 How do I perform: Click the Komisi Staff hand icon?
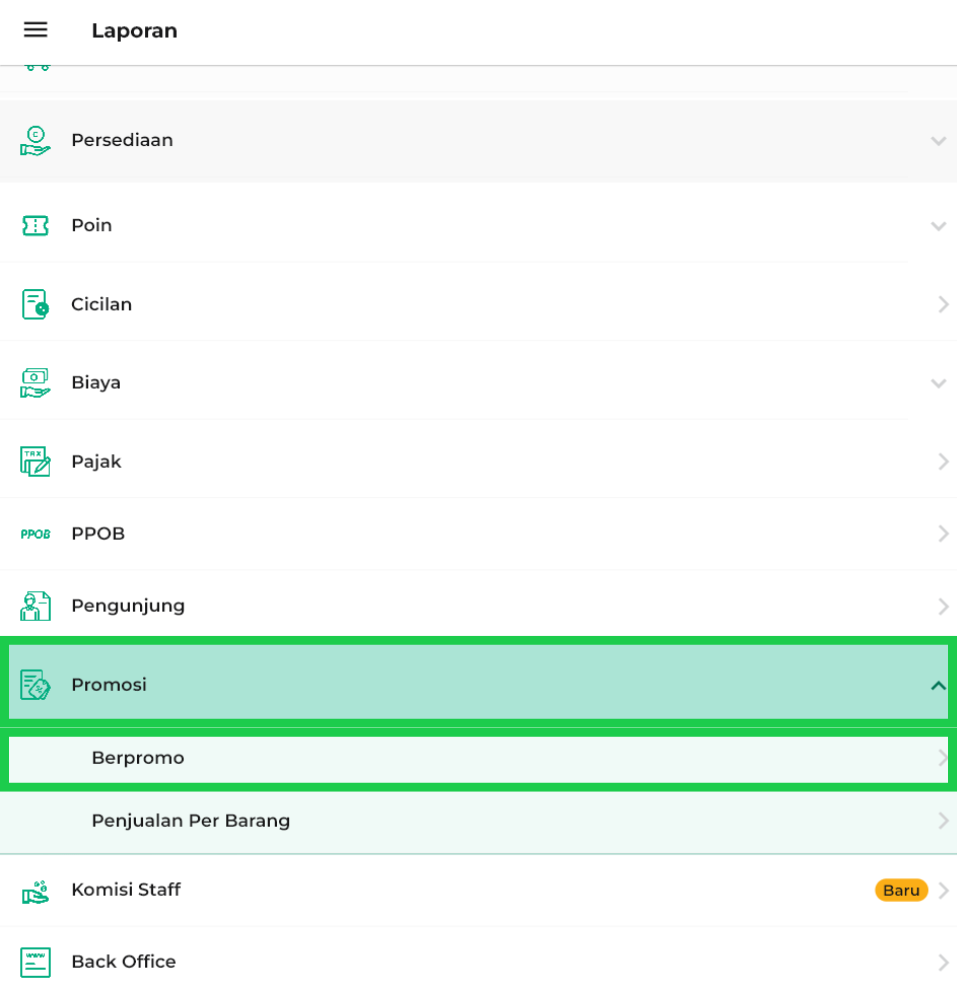pyautogui.click(x=35, y=890)
